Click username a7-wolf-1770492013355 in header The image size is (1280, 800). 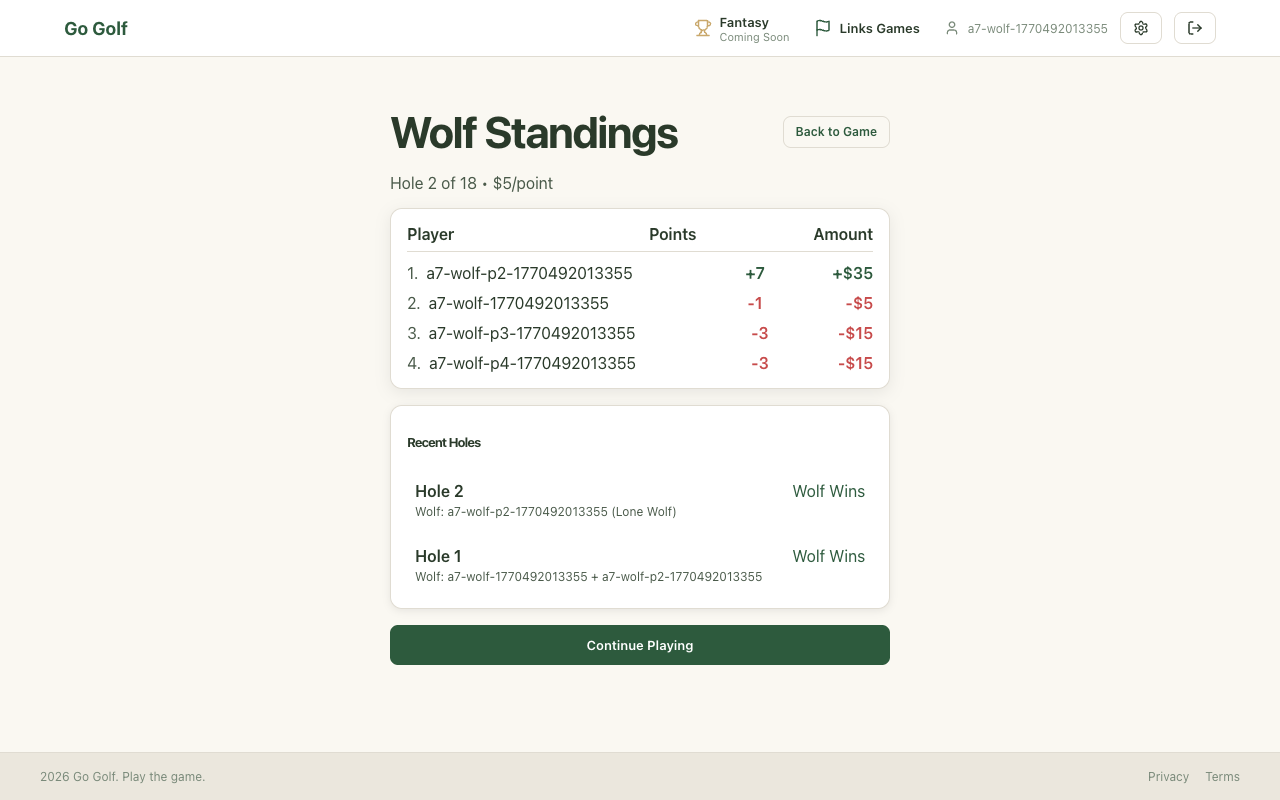click(1037, 29)
